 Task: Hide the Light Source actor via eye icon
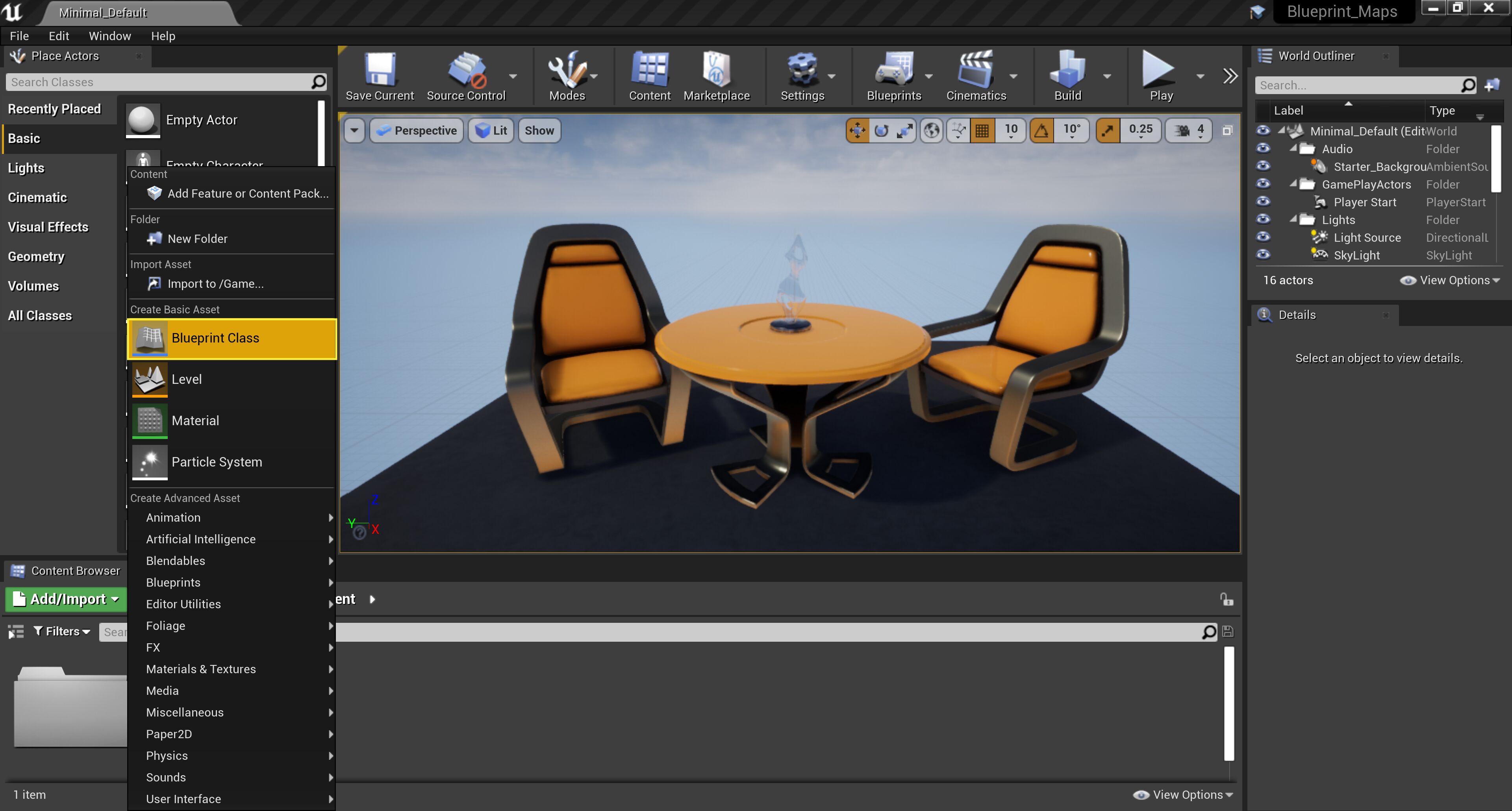[x=1263, y=237]
